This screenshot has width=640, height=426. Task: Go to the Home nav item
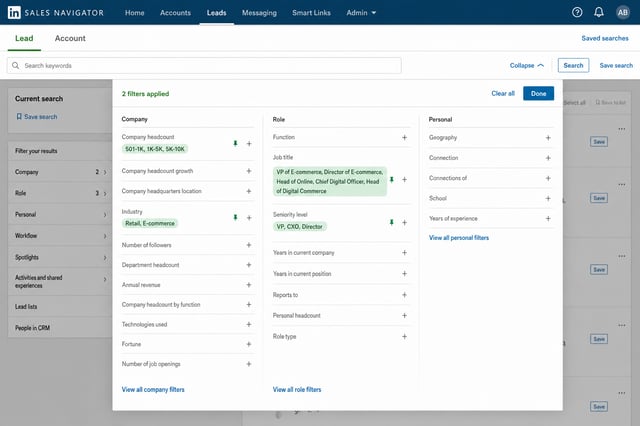point(134,13)
